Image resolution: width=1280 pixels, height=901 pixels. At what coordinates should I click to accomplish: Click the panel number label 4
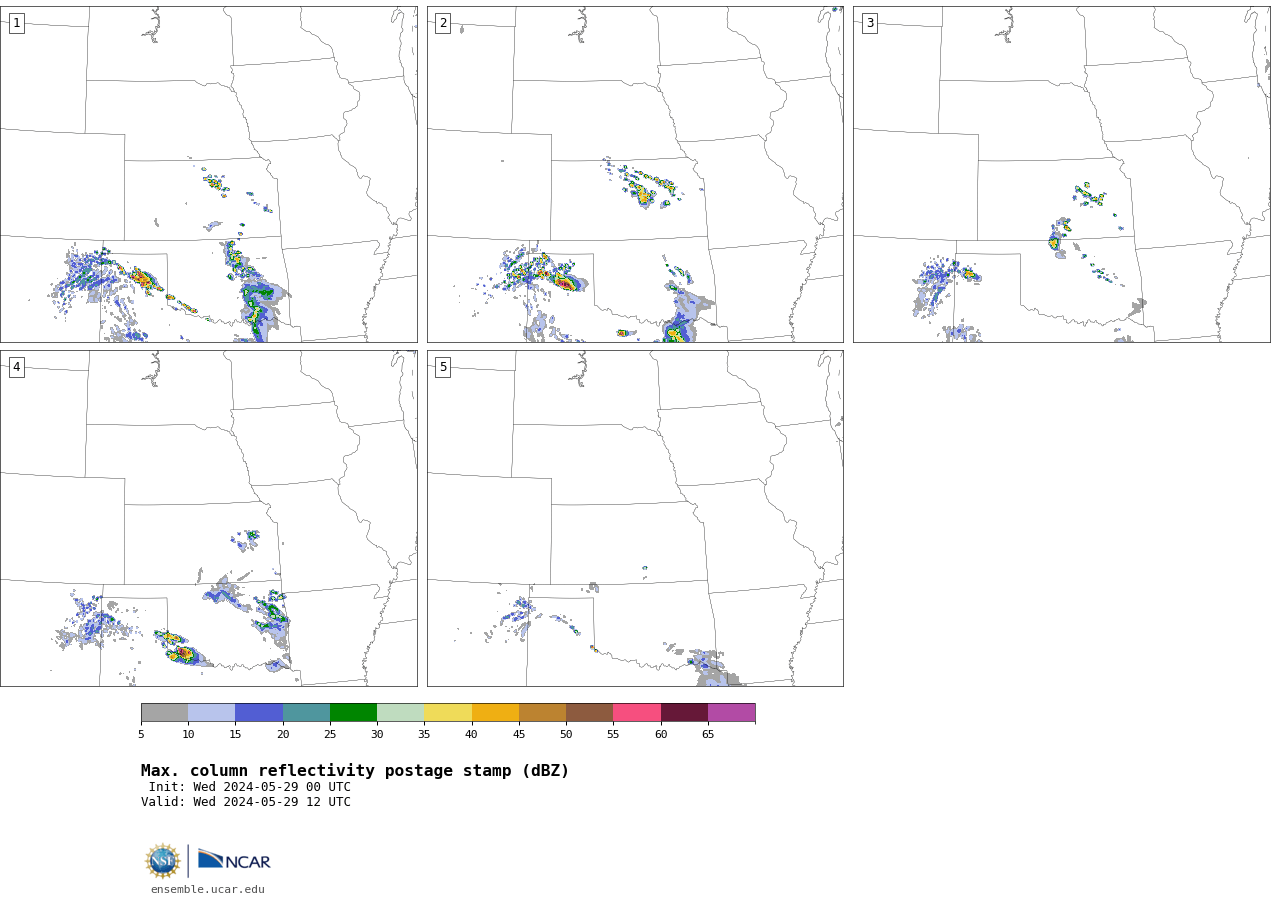click(x=16, y=367)
